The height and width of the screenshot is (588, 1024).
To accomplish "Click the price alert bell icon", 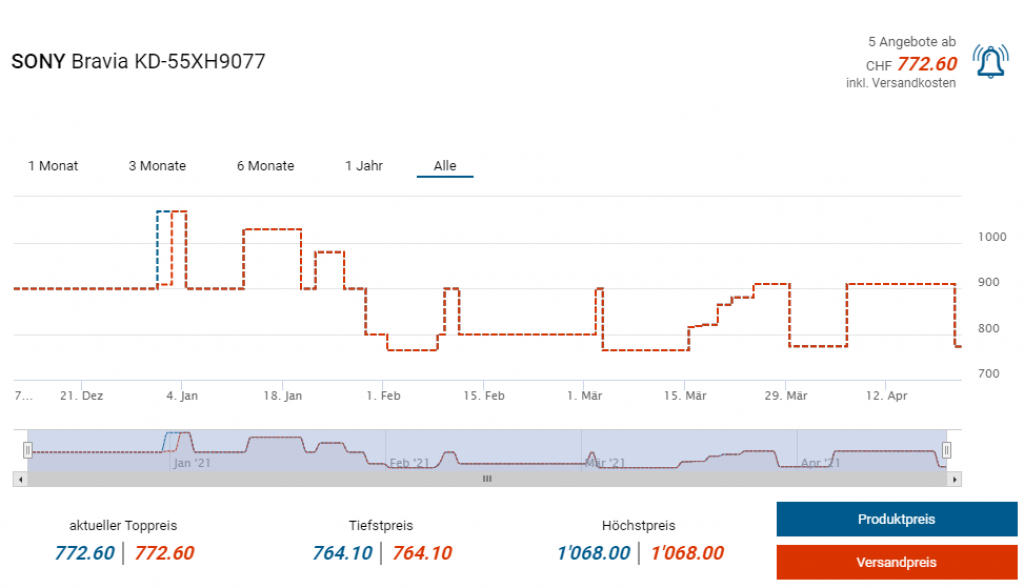I will click(x=990, y=61).
